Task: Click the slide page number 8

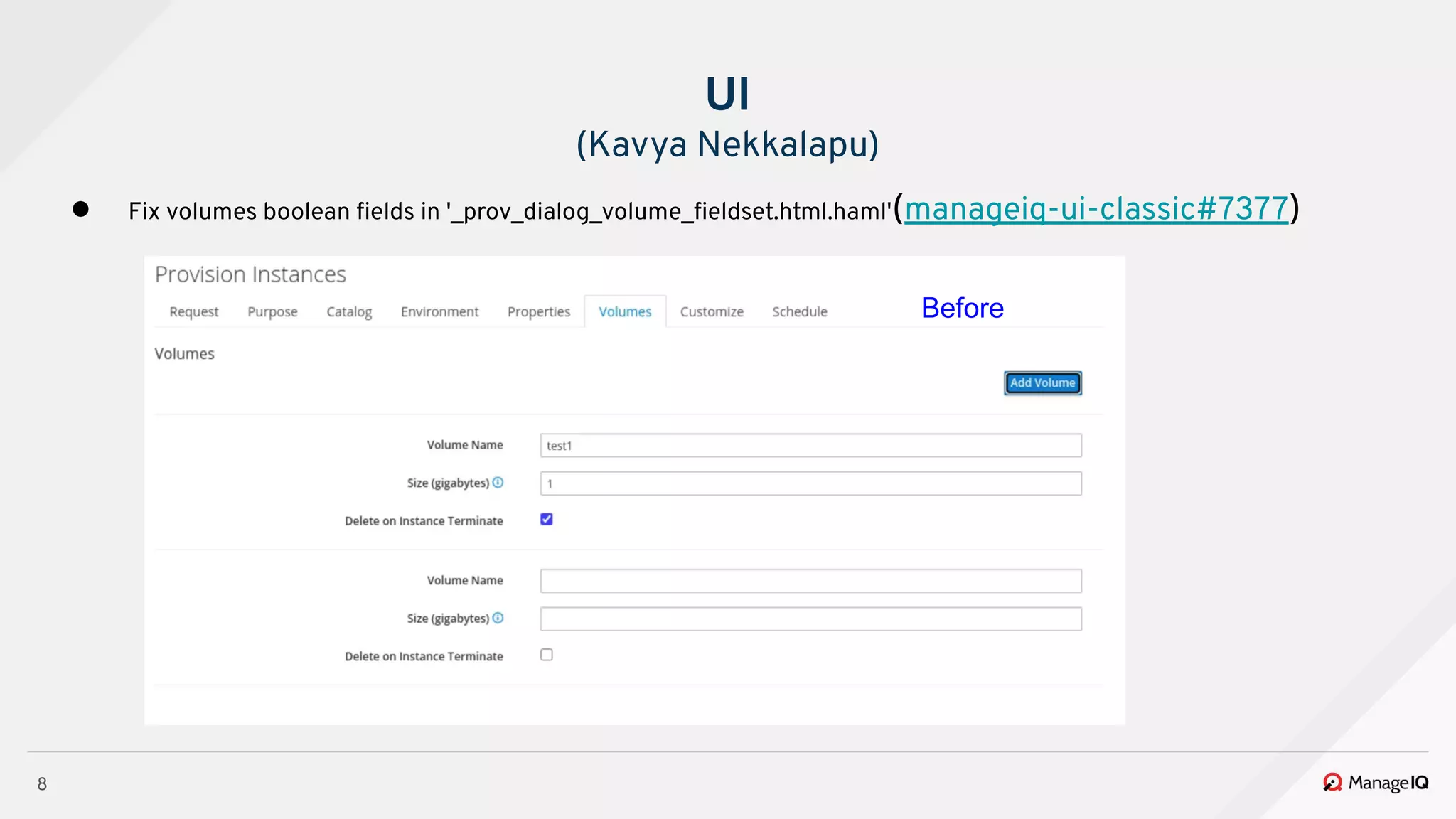Action: point(42,784)
